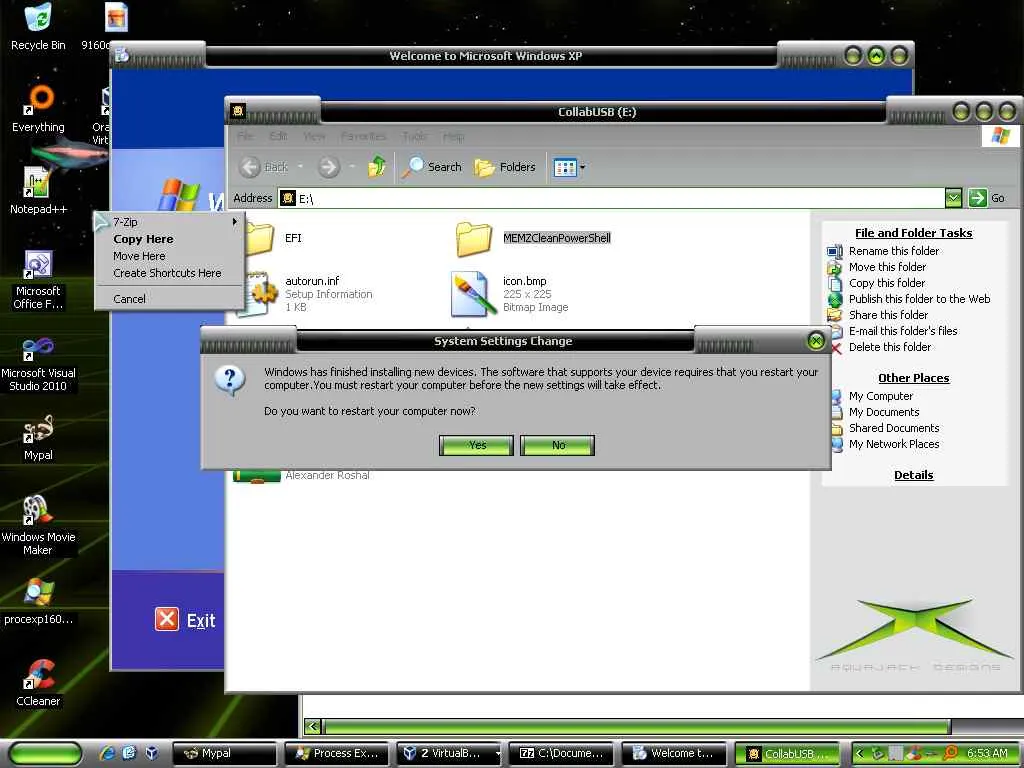The image size is (1024, 768).
Task: Click Copy this folder task
Action: click(x=887, y=283)
